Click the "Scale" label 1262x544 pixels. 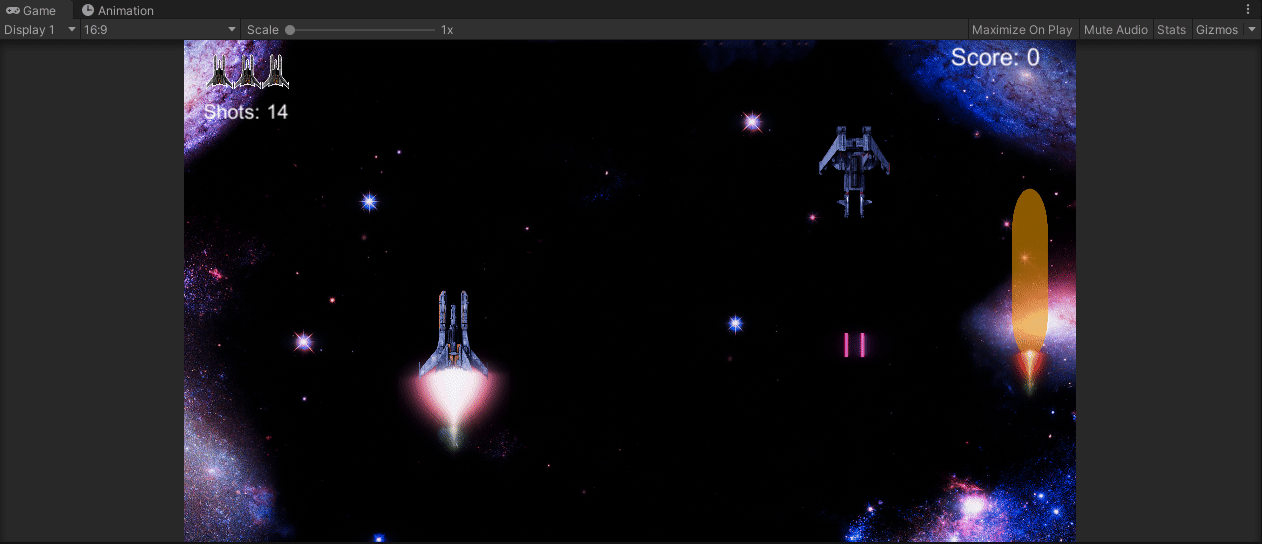263,30
